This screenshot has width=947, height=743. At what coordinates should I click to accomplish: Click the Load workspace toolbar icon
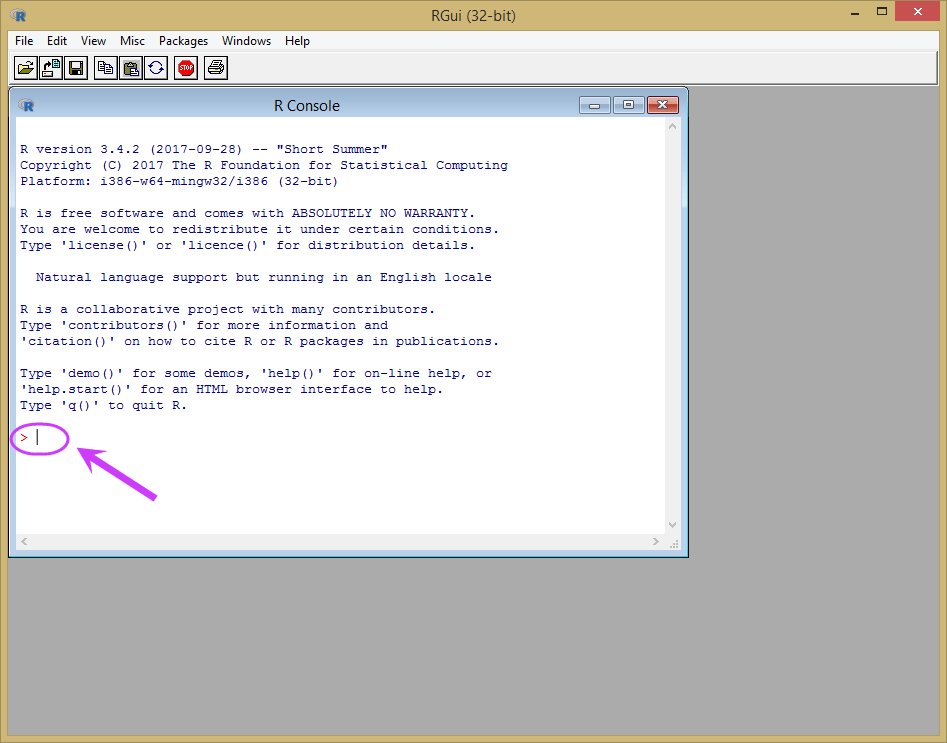51,68
